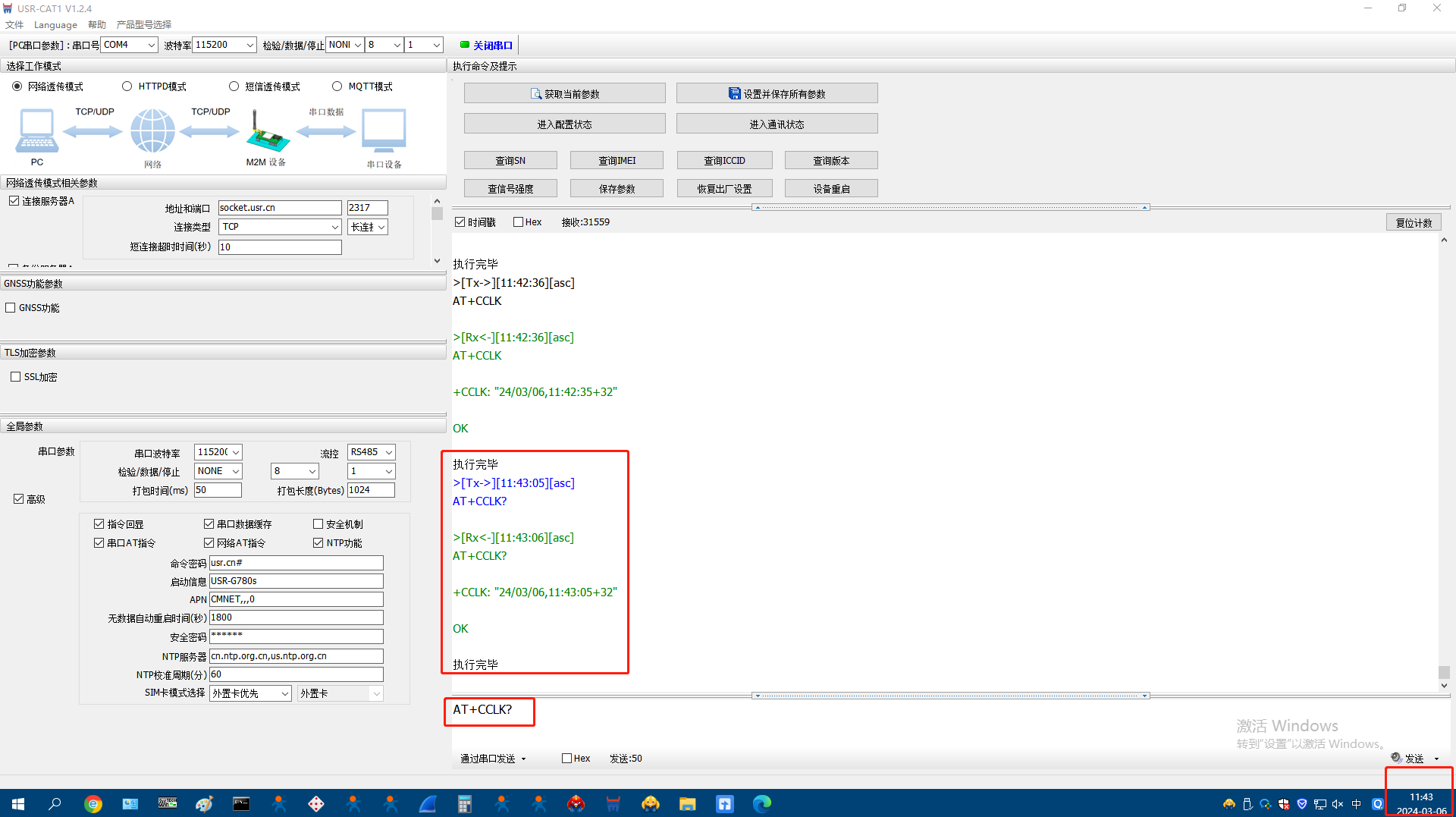This screenshot has width=1456, height=817.
Task: Click the 查询IMEI button
Action: (x=617, y=161)
